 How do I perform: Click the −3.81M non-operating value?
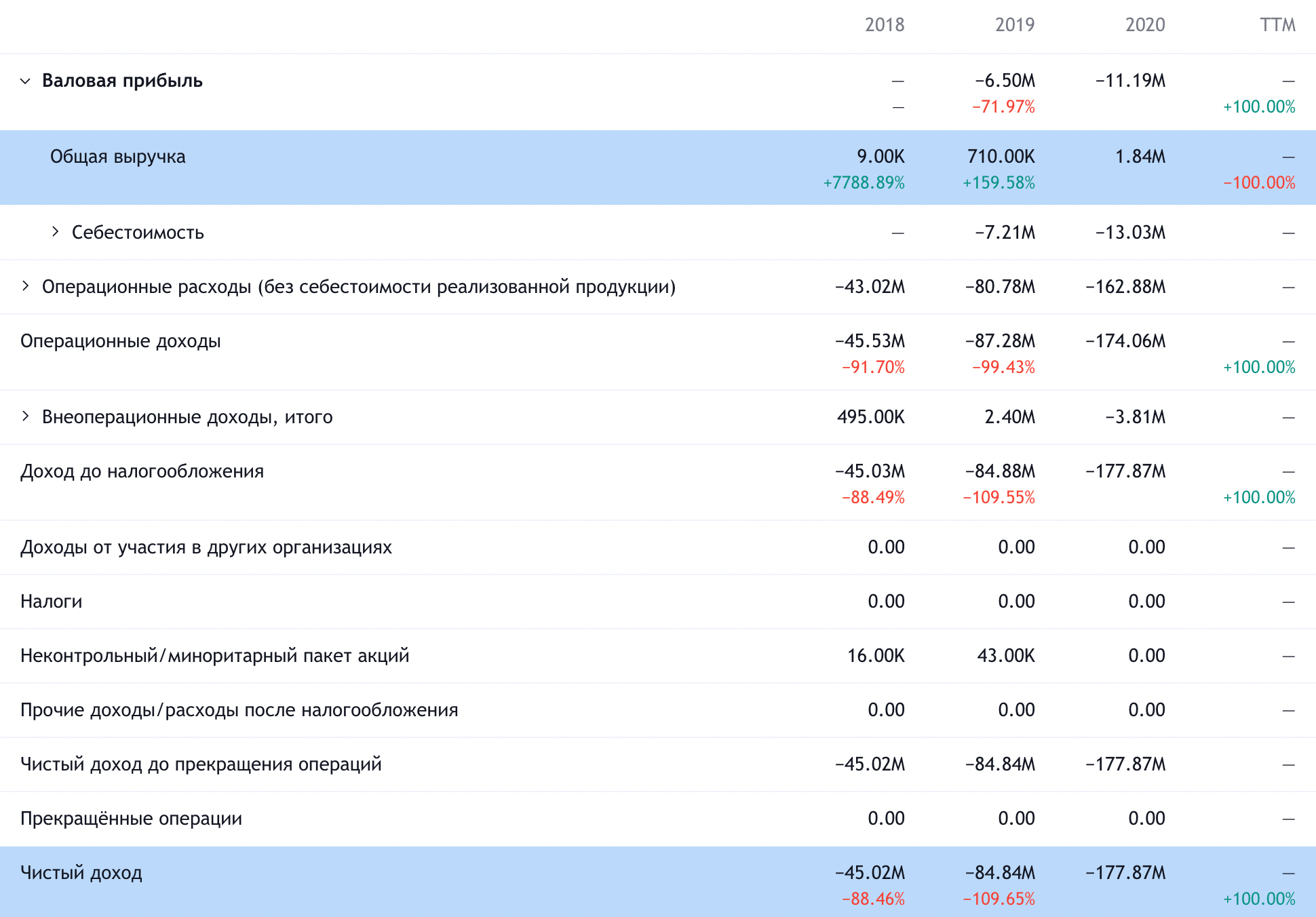click(x=1136, y=417)
